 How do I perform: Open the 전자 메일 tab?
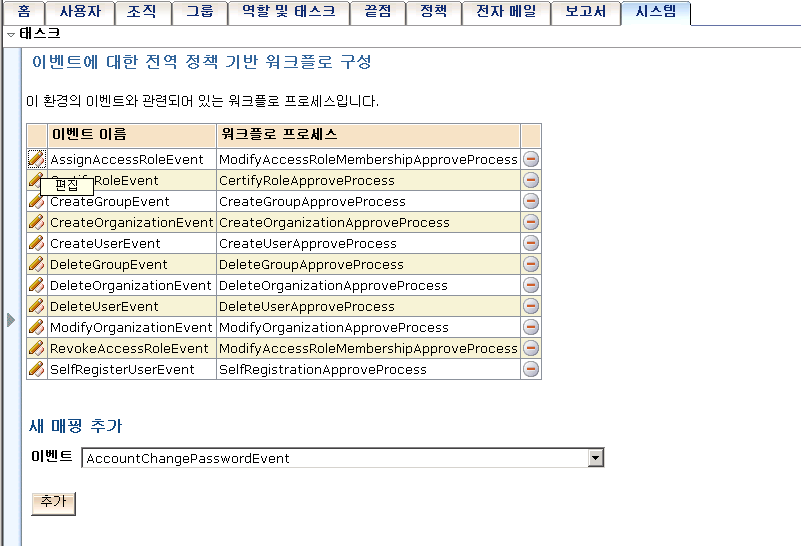506,12
